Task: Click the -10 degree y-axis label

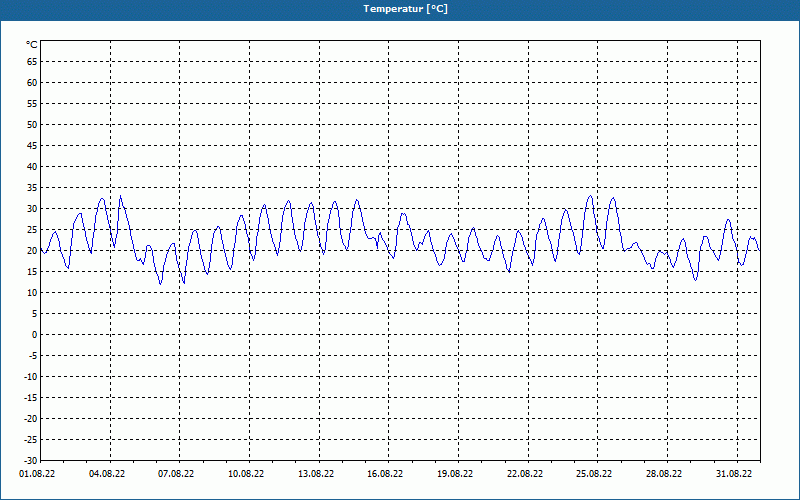Action: pyautogui.click(x=30, y=377)
